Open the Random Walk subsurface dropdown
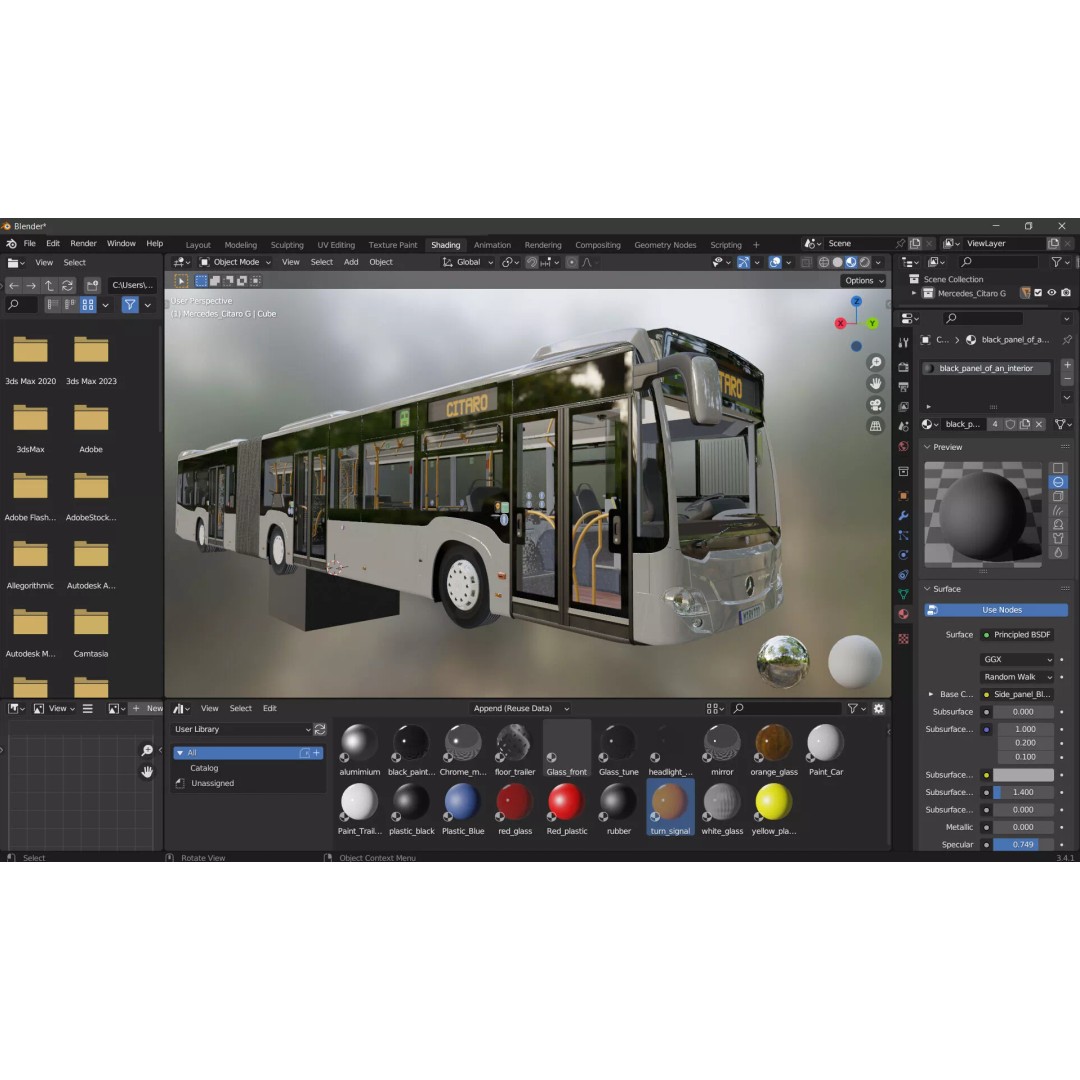 point(1017,678)
